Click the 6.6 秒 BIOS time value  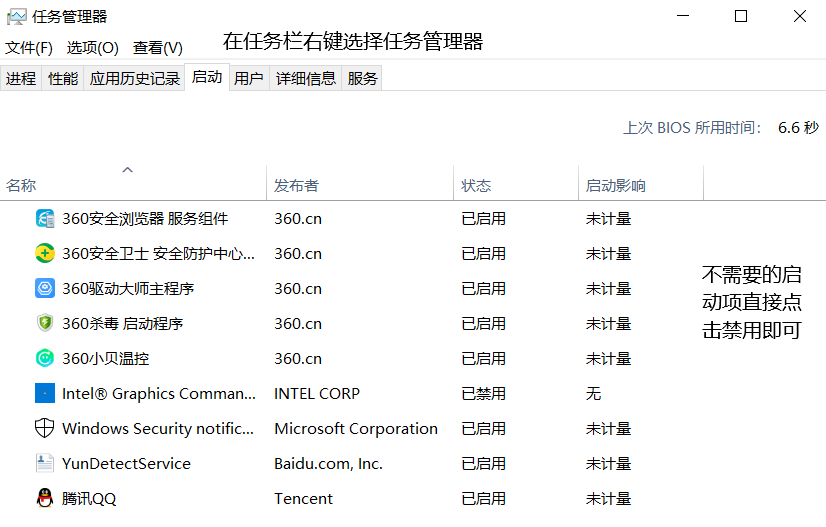click(799, 128)
